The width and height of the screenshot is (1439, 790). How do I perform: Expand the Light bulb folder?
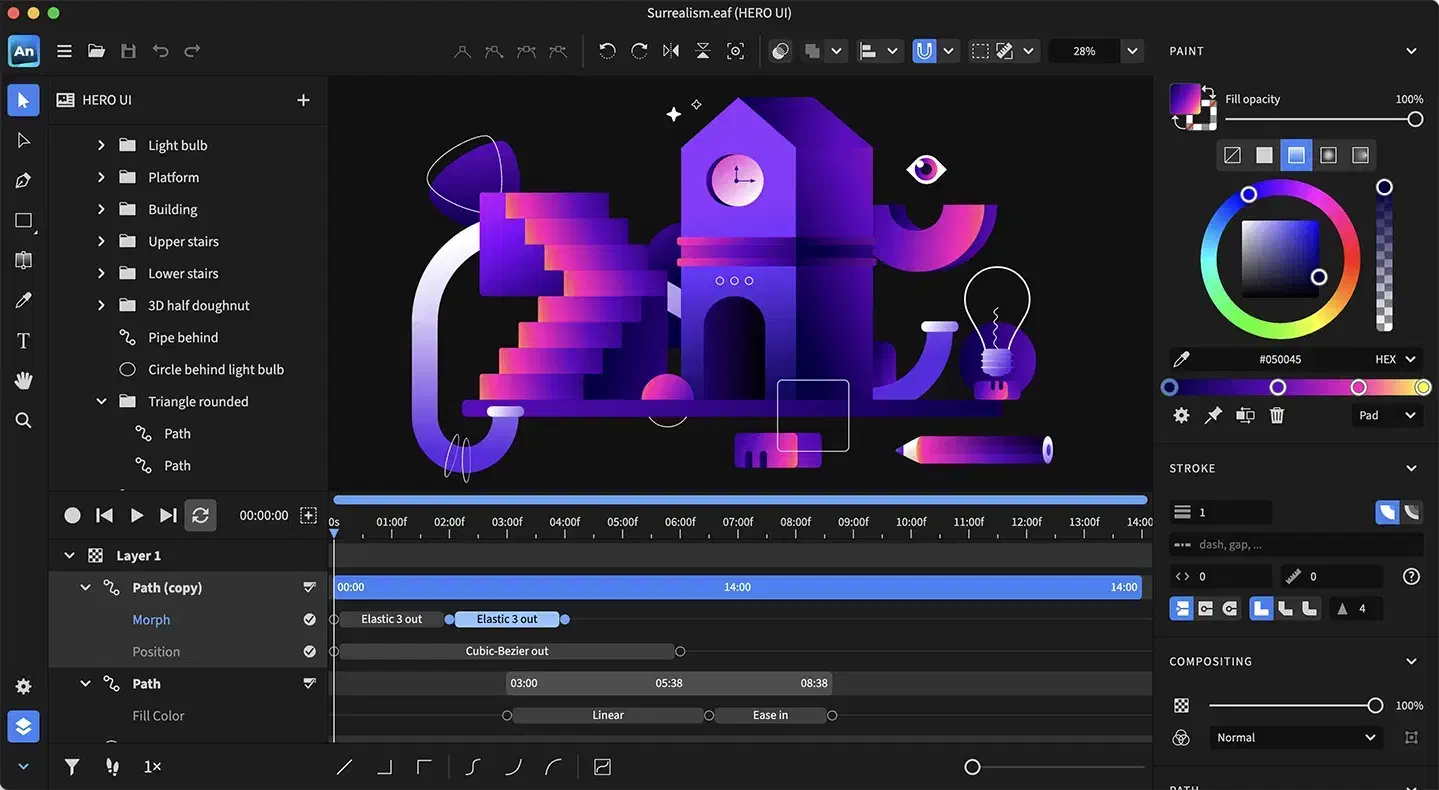(101, 145)
